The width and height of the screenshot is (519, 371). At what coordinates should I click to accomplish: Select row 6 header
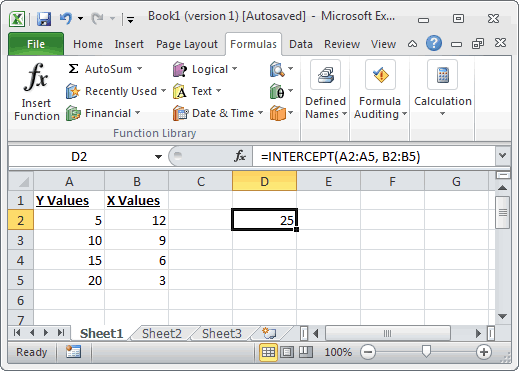click(21, 300)
